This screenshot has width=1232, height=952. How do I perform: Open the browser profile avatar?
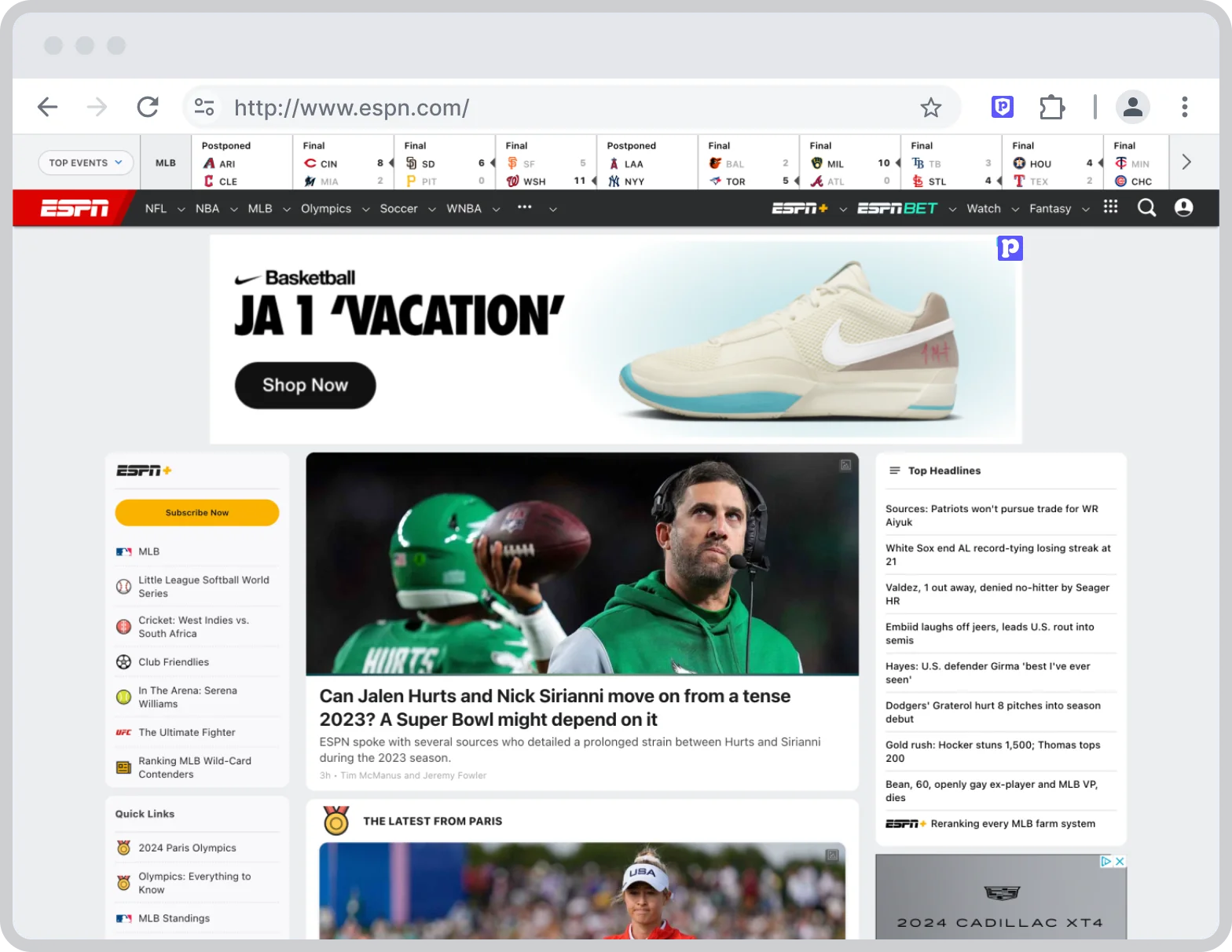pos(1133,107)
